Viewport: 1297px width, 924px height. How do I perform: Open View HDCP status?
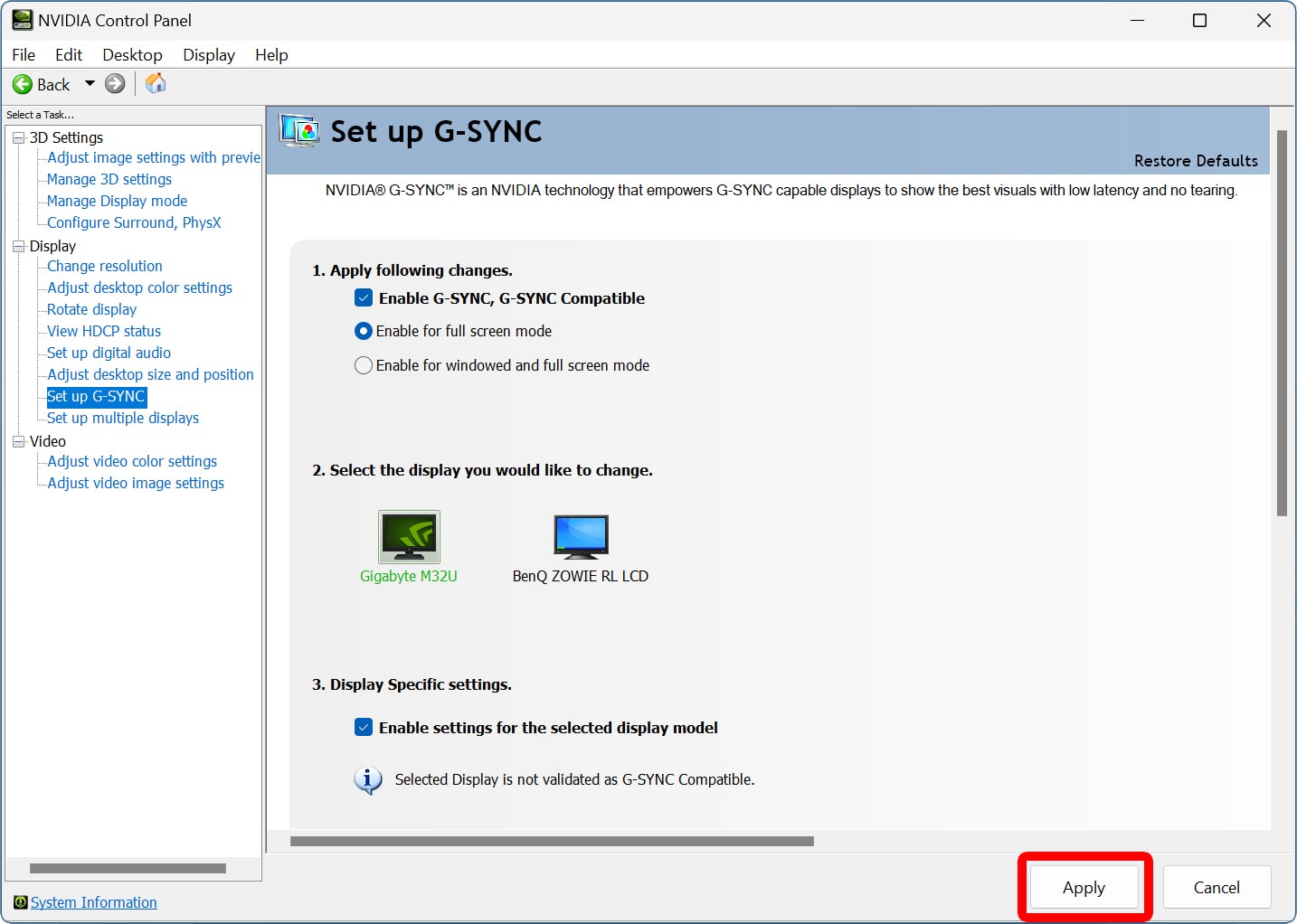[x=104, y=331]
